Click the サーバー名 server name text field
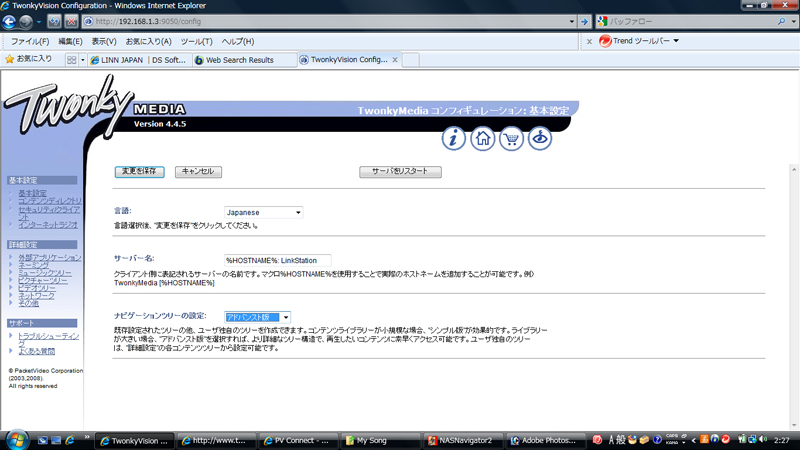This screenshot has width=800, height=450. point(277,261)
